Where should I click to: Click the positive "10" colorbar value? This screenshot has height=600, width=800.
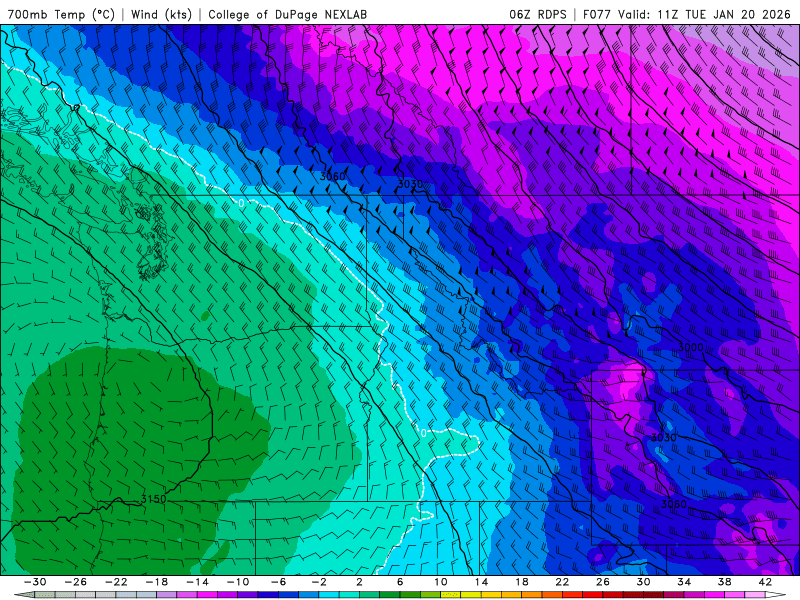441,582
